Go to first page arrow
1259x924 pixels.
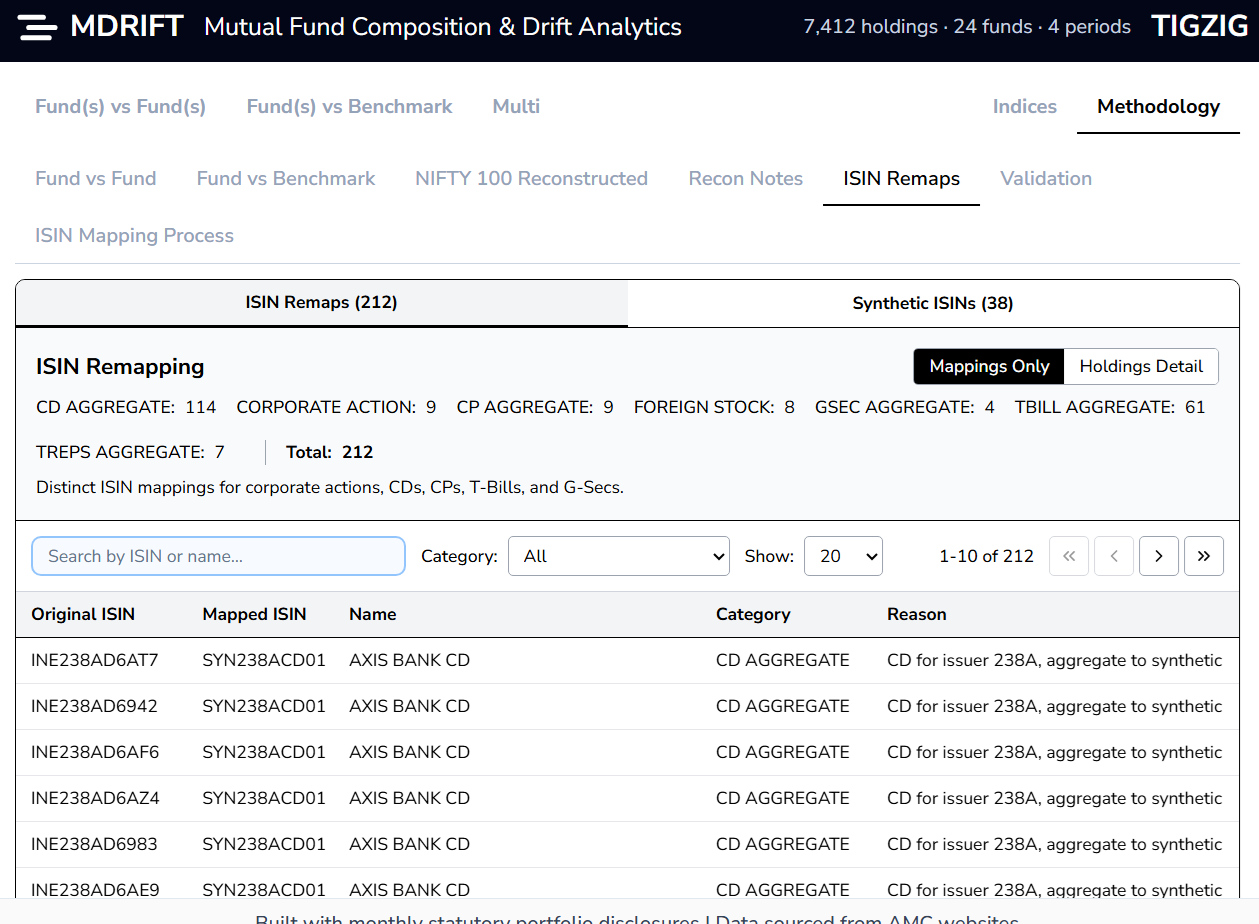pyautogui.click(x=1068, y=556)
